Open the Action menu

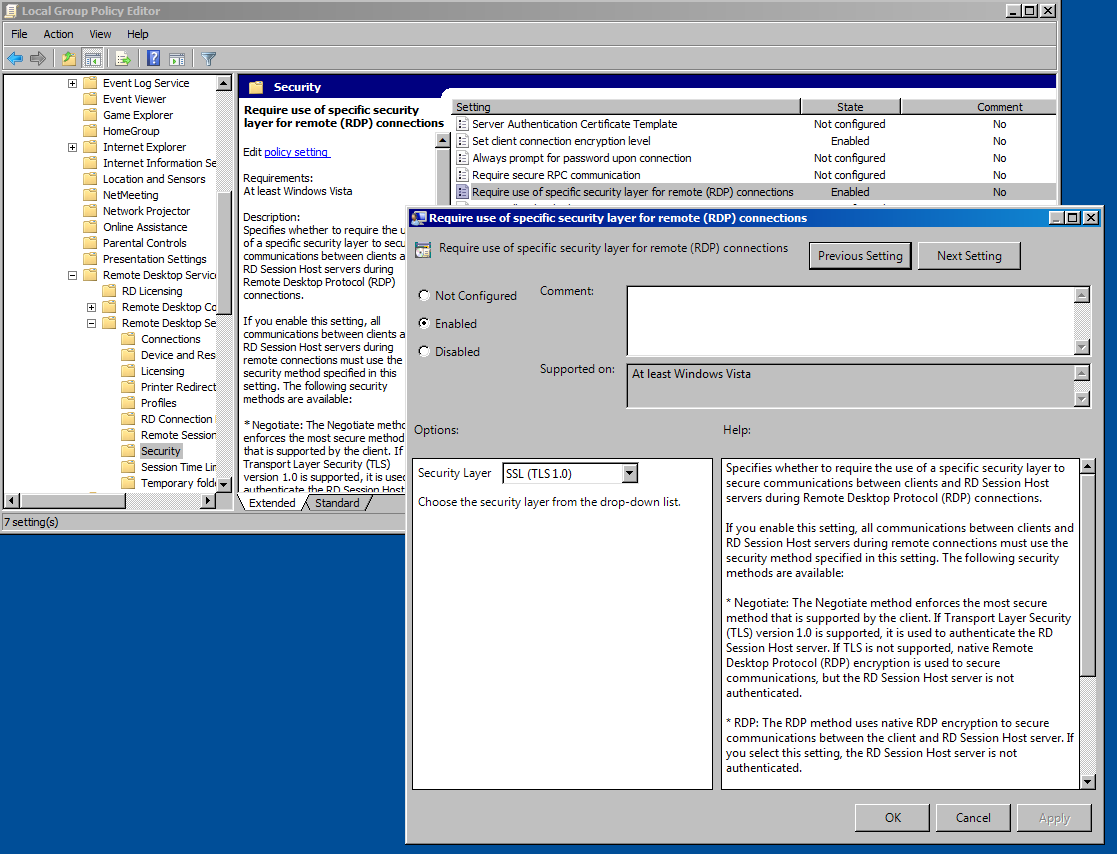pyautogui.click(x=58, y=33)
